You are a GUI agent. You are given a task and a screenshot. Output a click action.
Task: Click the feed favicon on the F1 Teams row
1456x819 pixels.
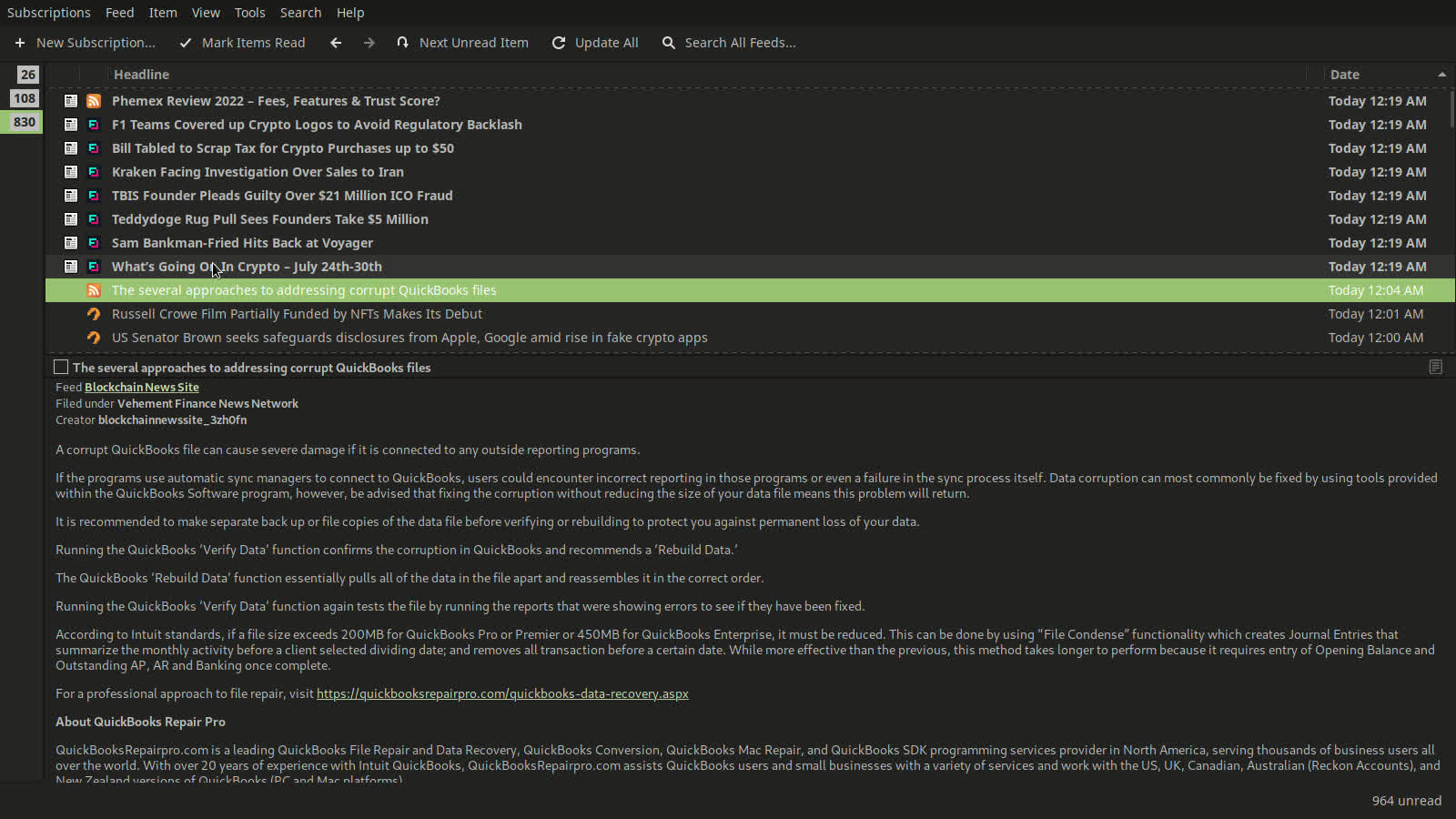(x=94, y=125)
